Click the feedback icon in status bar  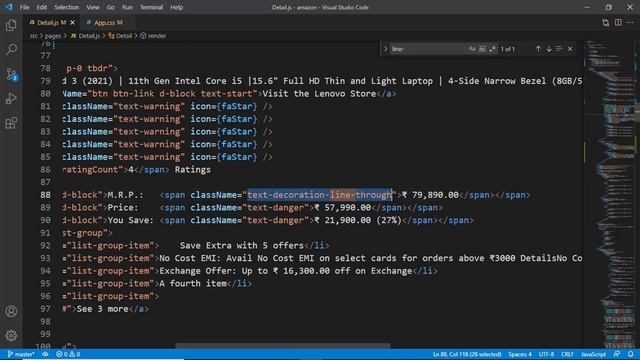(617, 354)
